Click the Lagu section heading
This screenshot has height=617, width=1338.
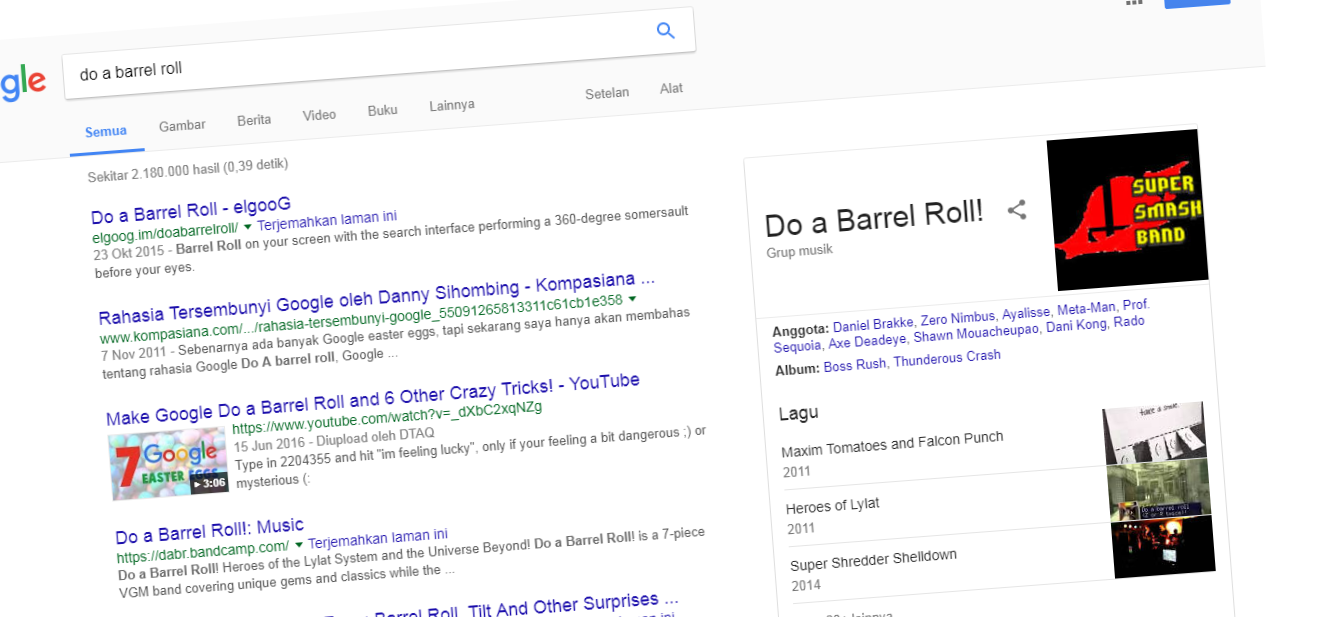tap(798, 412)
